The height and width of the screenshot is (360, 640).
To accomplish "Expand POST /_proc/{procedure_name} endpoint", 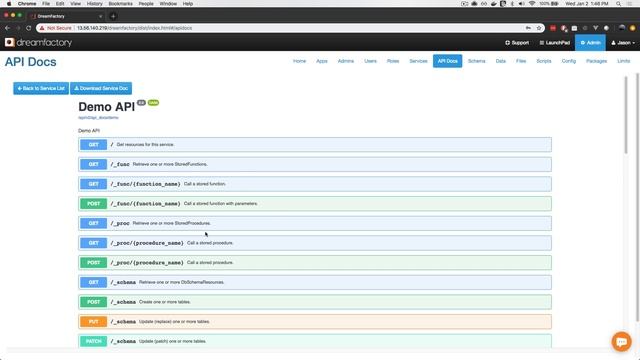I will click(x=315, y=262).
